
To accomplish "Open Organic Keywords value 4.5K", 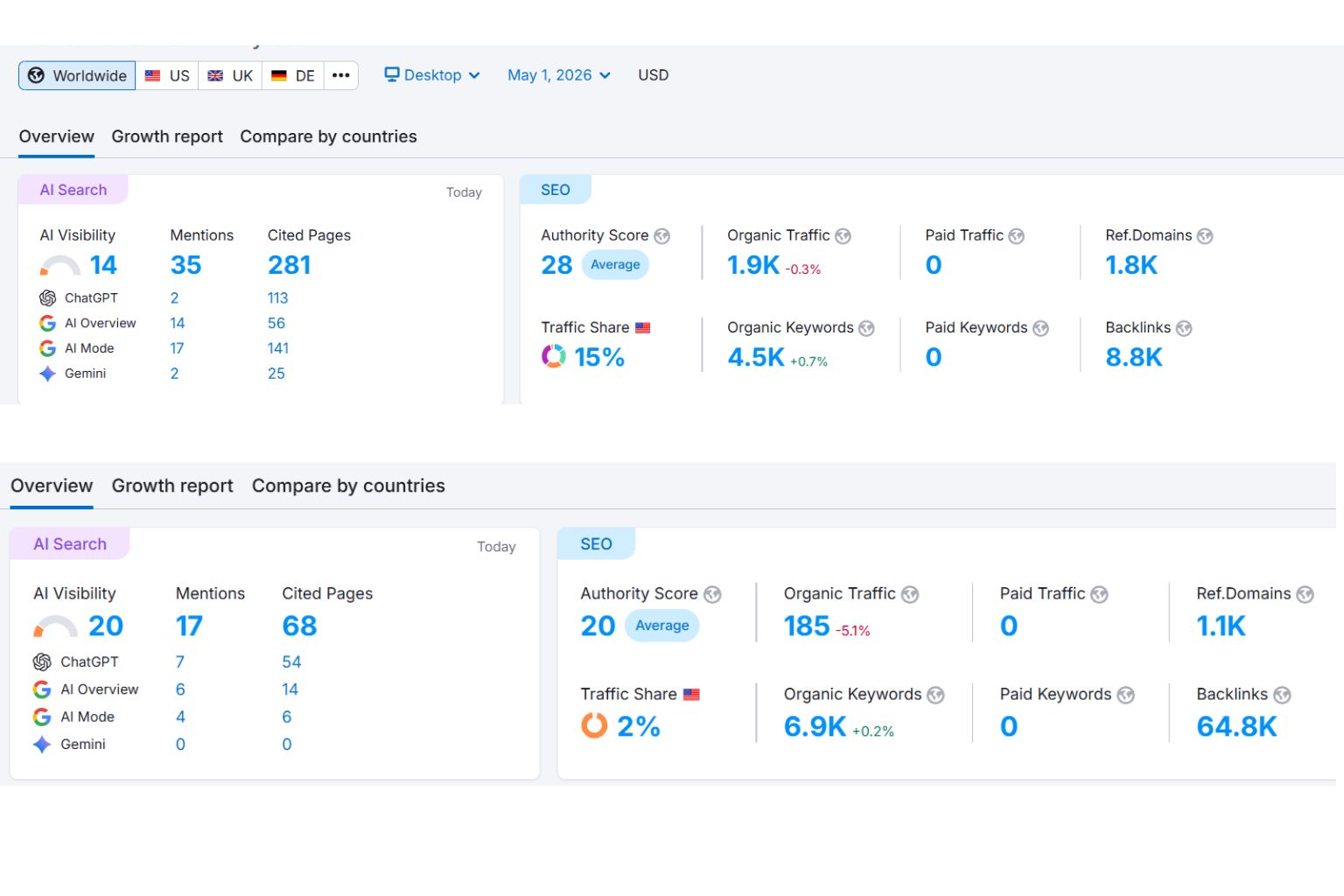I will (756, 357).
